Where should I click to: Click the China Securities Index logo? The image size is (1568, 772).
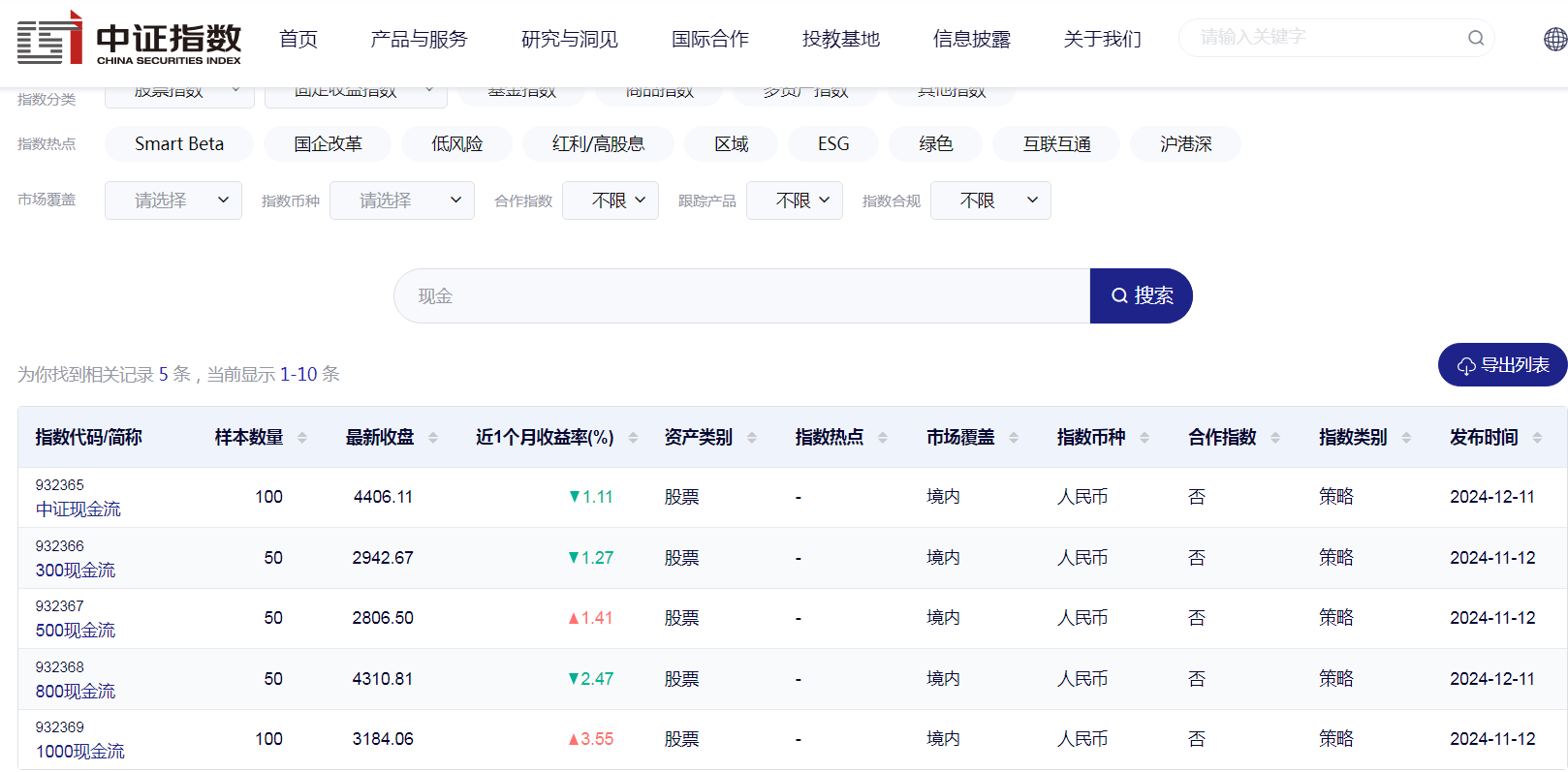click(x=129, y=39)
